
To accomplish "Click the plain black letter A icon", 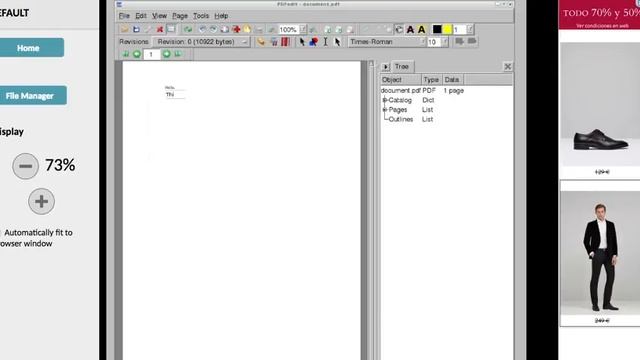I will pyautogui.click(x=410, y=29).
